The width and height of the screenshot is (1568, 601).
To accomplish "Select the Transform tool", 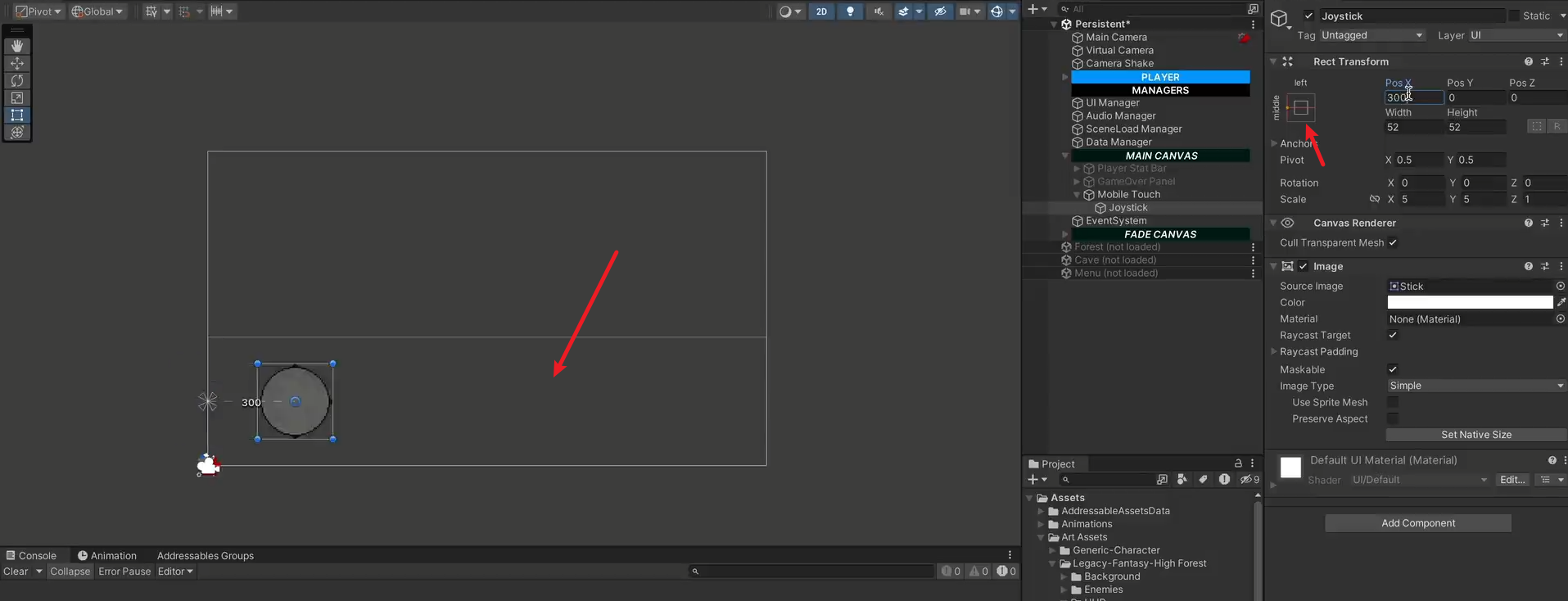I will click(17, 133).
